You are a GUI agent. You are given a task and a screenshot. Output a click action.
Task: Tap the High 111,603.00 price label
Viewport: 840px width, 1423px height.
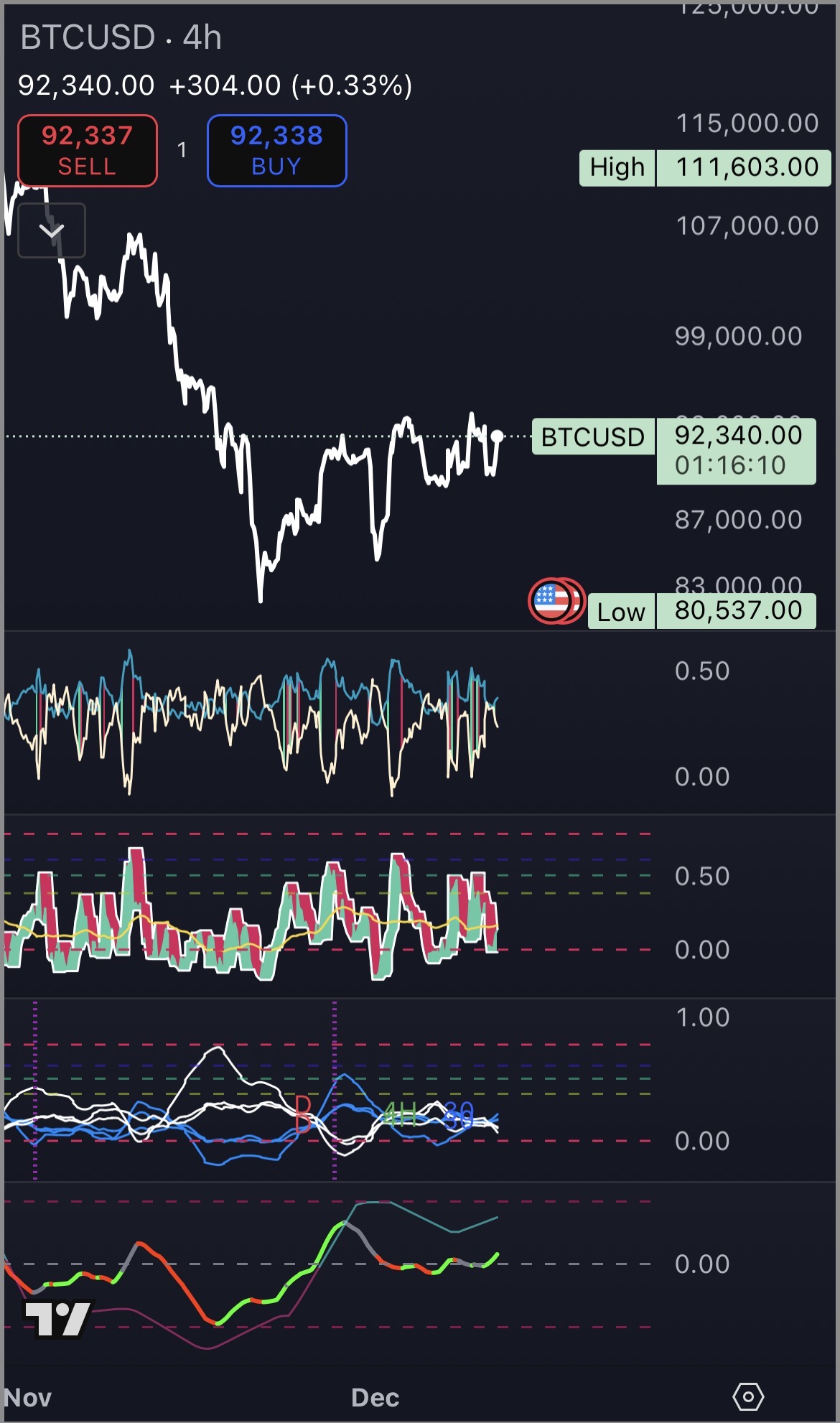[x=704, y=168]
